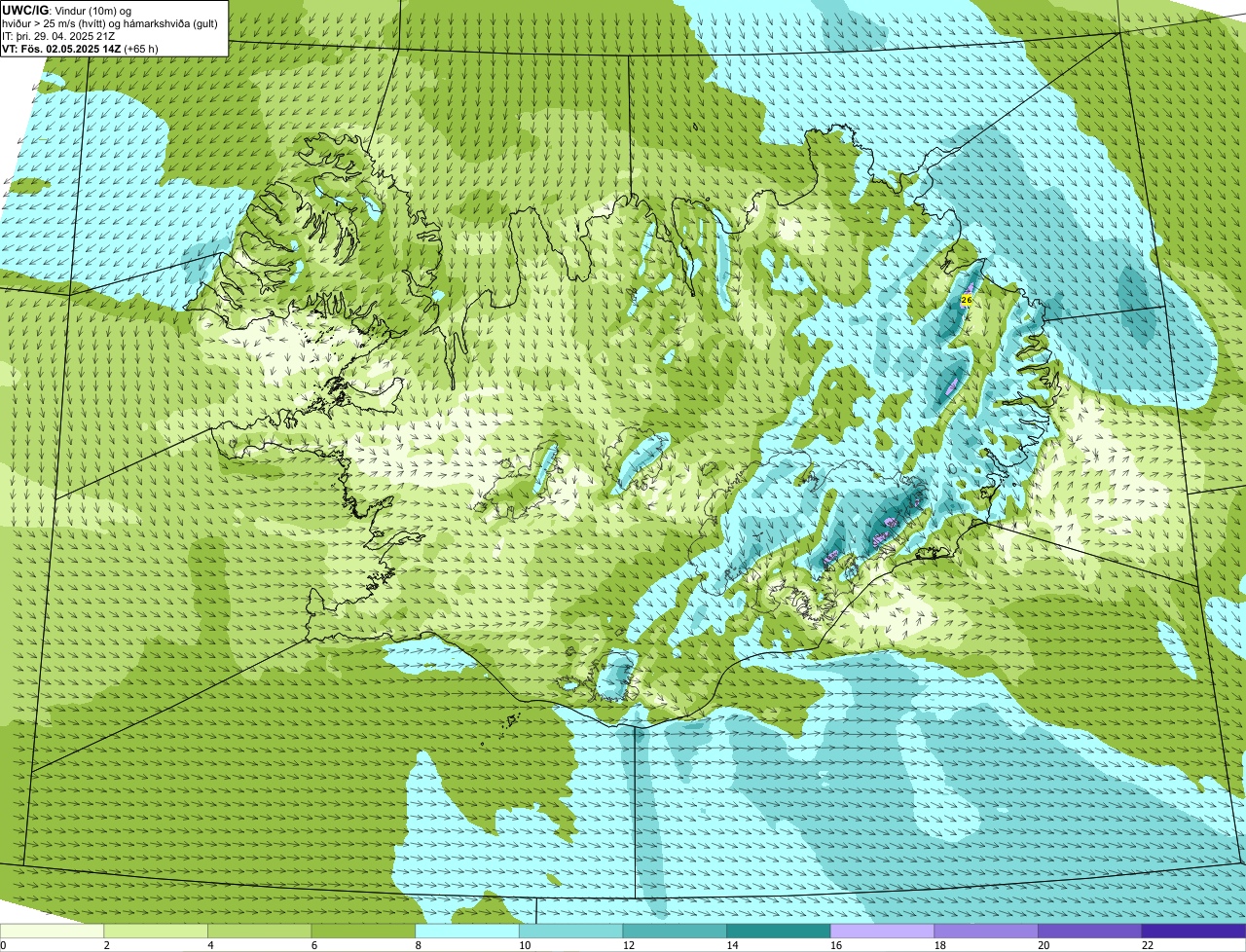1246x952 pixels.
Task: Select the 10–12 m/s cyan legend swatch
Action: 570,931
